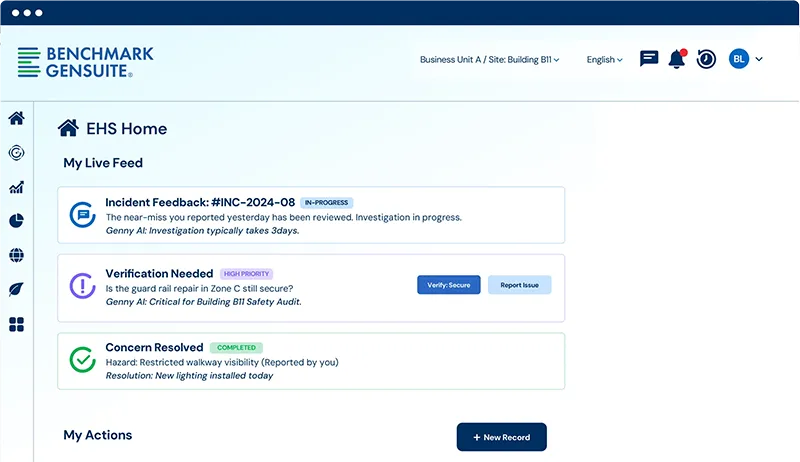Click the Report Issue button
The width and height of the screenshot is (800, 462).
pos(519,285)
